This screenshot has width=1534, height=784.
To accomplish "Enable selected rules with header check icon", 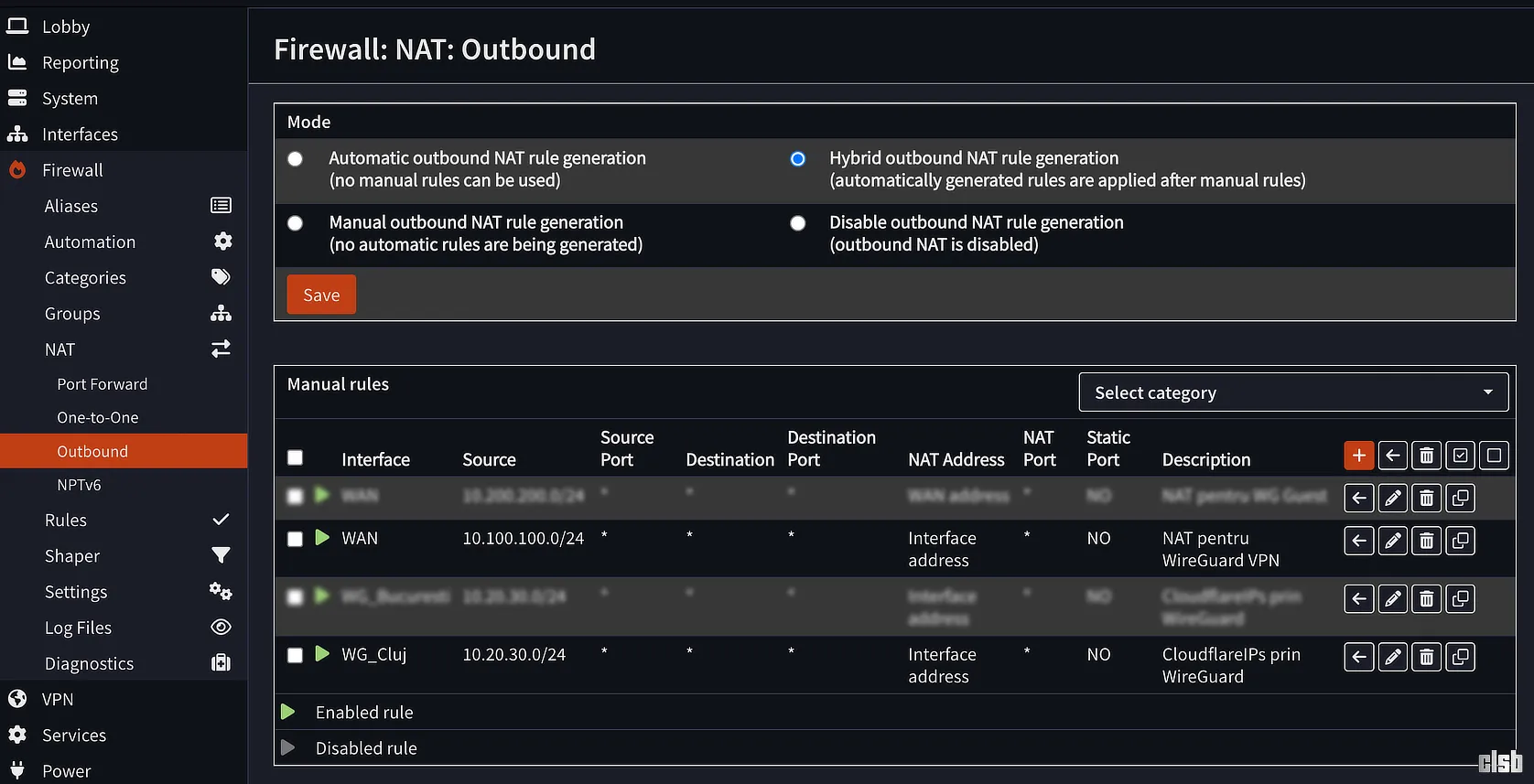I will [1460, 455].
